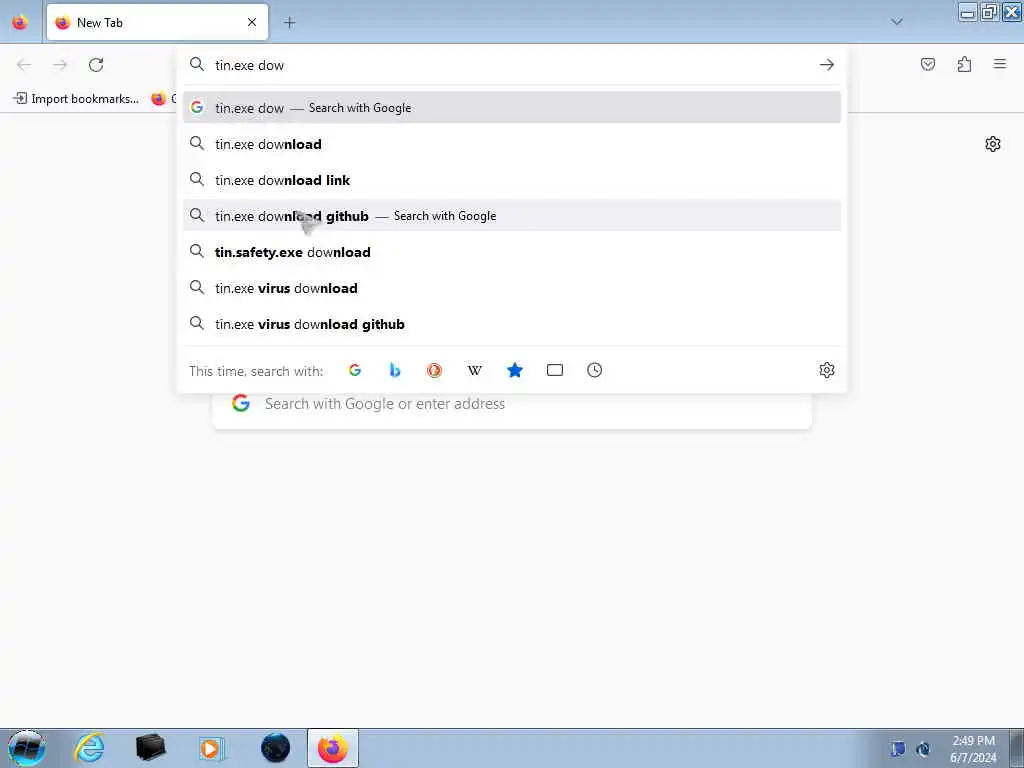Viewport: 1024px width, 768px height.
Task: Open the Firefox hamburger menu
Action: 1000,64
